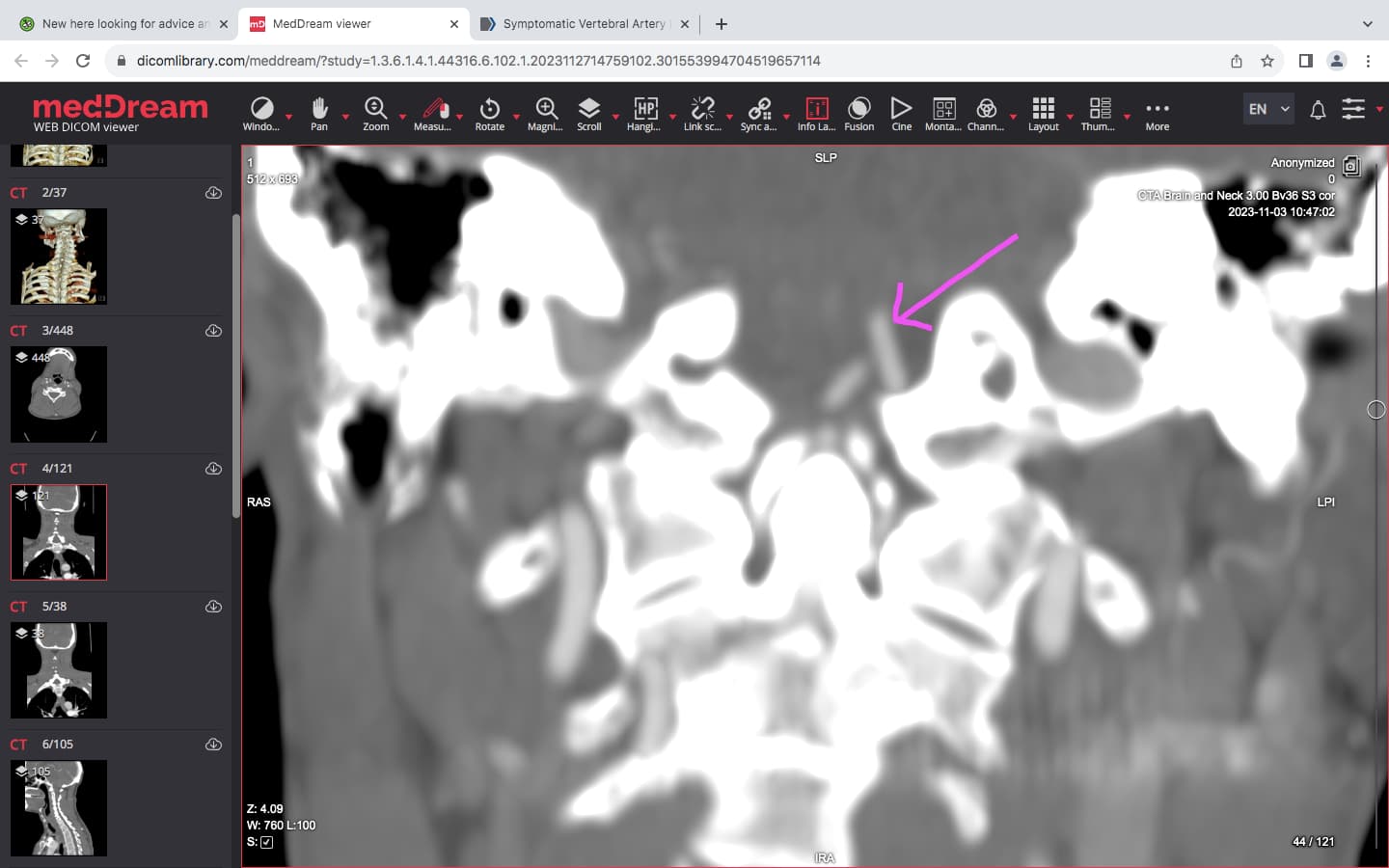Screen dimensions: 1389x868
Task: Open CT series 3/448 axial thumbnail
Action: coord(59,394)
